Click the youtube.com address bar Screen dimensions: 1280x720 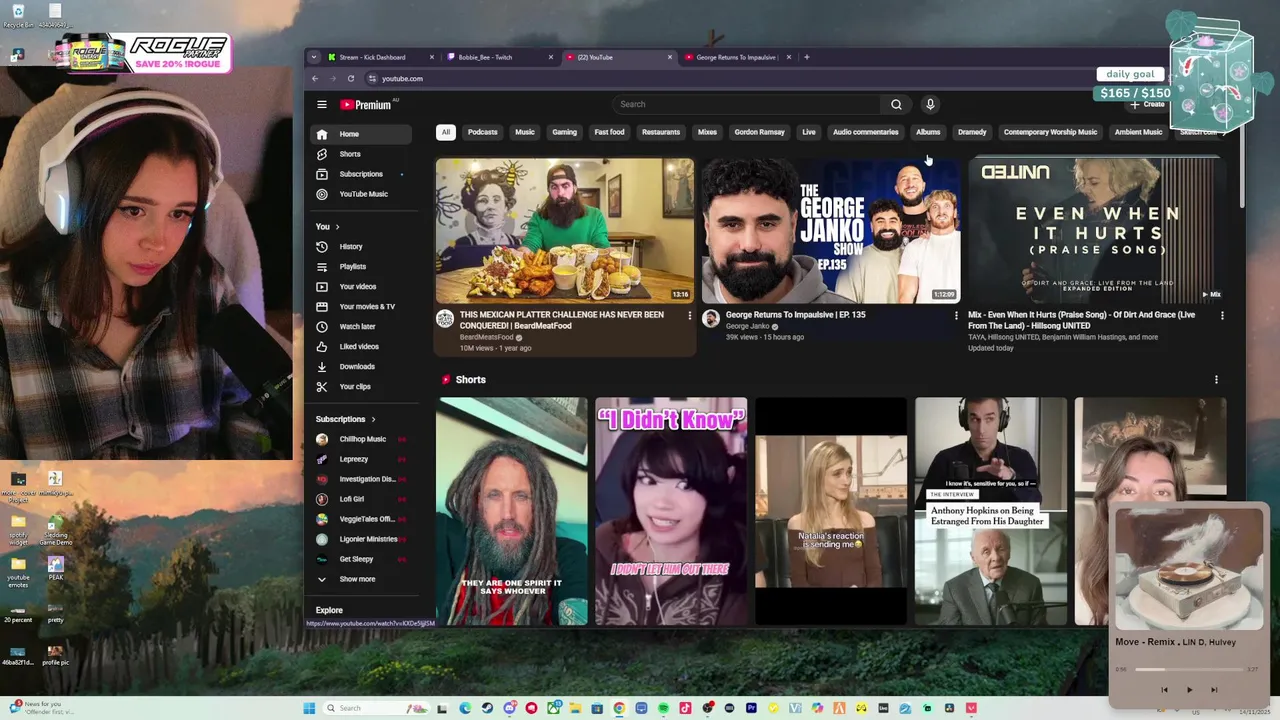pos(402,78)
